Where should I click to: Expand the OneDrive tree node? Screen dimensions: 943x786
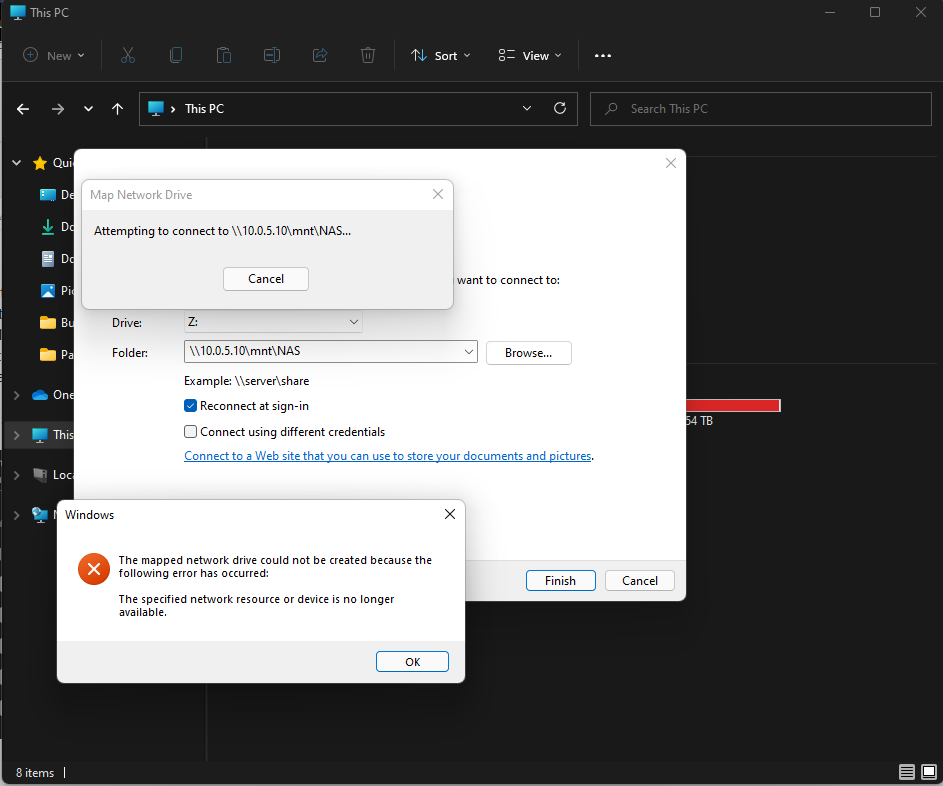17,395
